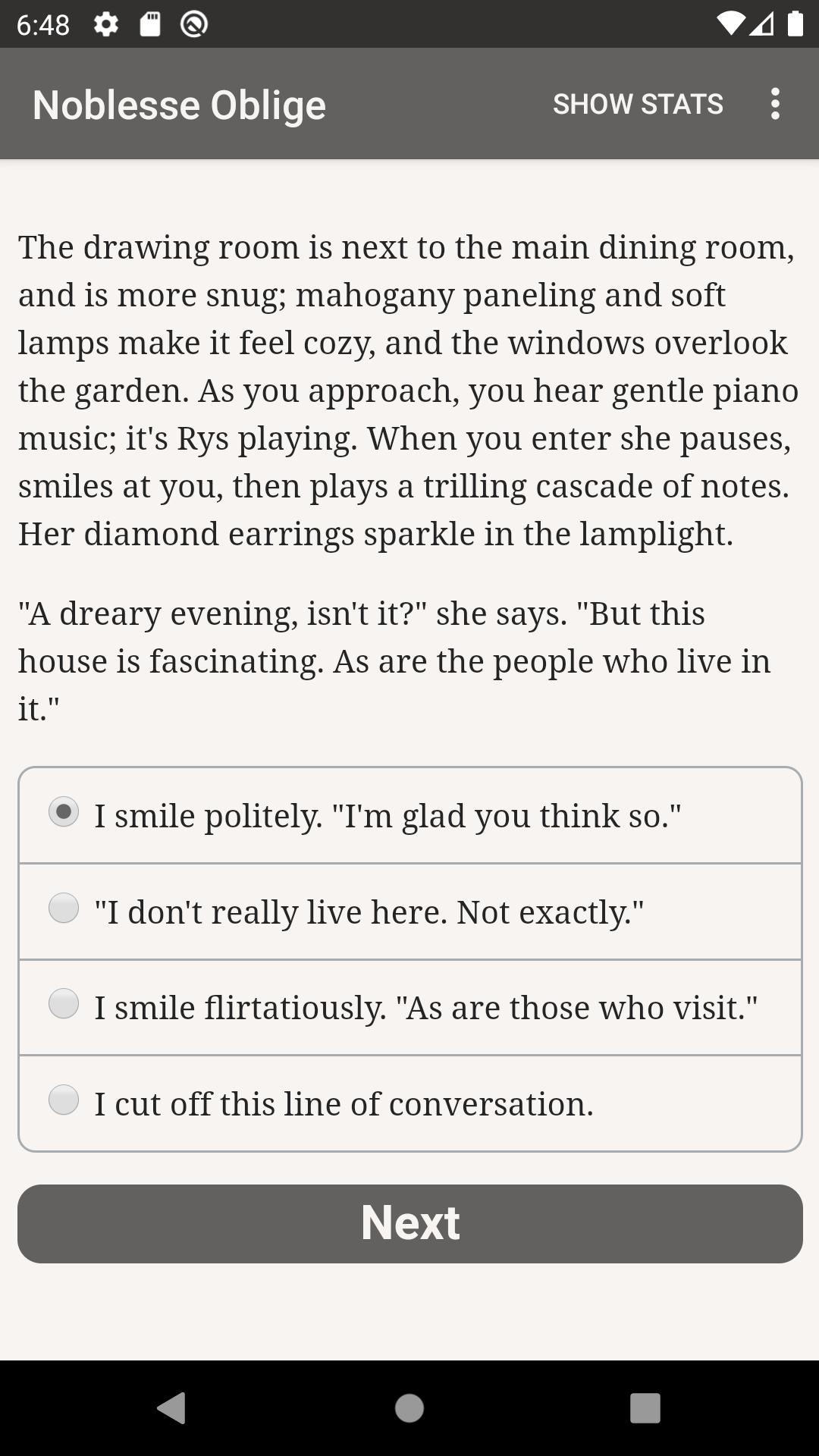Tap the Noblesse Oblige title
819x1456 pixels.
click(179, 105)
